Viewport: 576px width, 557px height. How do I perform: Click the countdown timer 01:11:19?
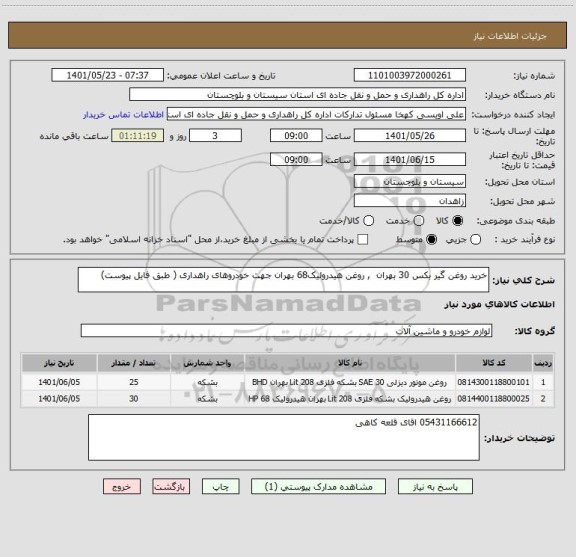138,136
